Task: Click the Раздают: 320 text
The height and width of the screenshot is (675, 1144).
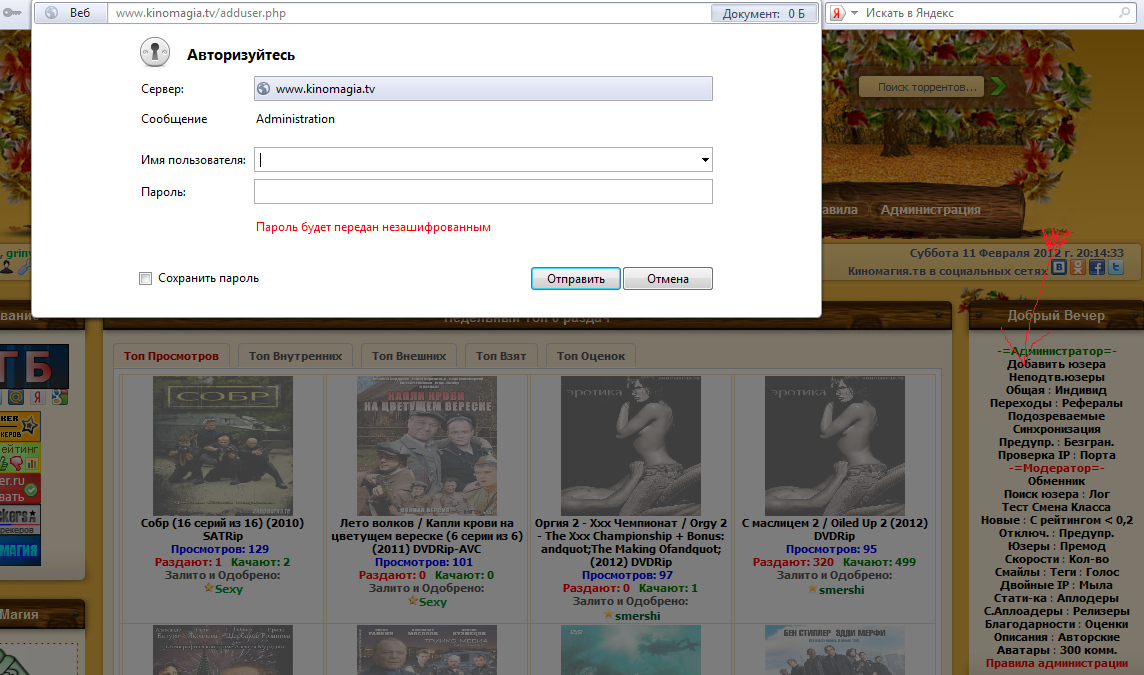Action: point(793,563)
